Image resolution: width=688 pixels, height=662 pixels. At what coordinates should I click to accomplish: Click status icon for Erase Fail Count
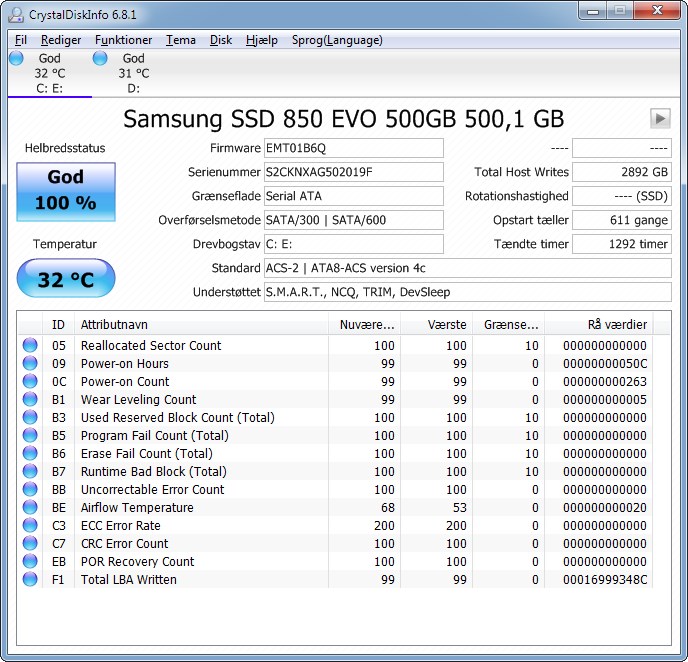point(30,453)
